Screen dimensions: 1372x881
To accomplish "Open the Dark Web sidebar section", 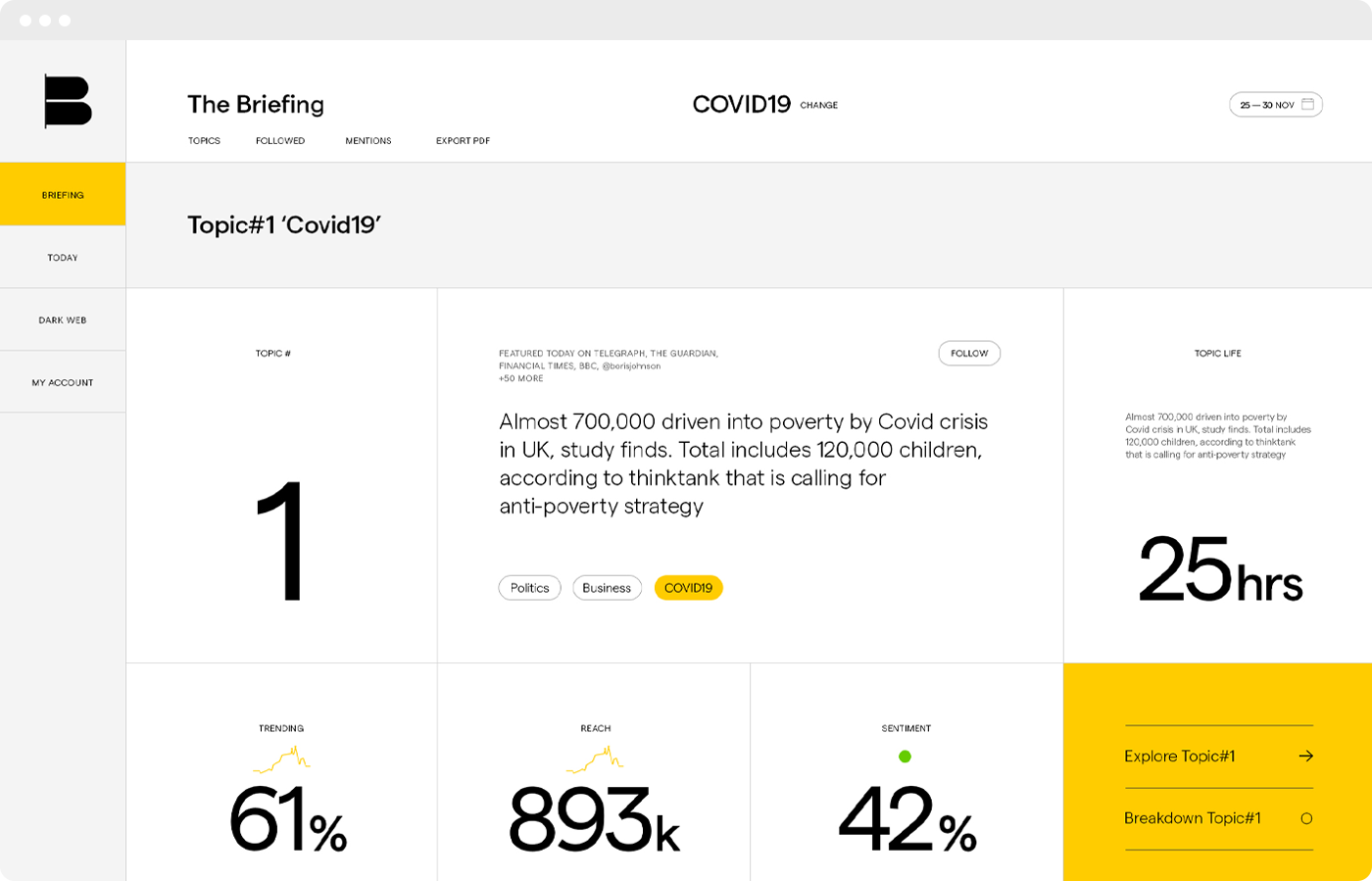I will [63, 320].
